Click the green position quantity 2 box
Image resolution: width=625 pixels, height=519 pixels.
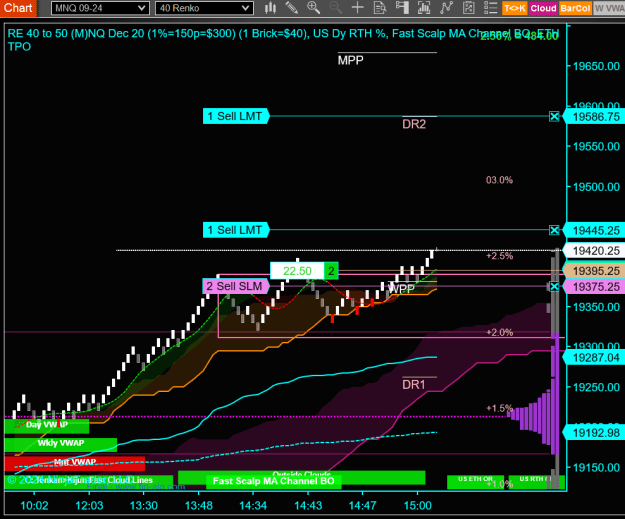click(x=331, y=271)
